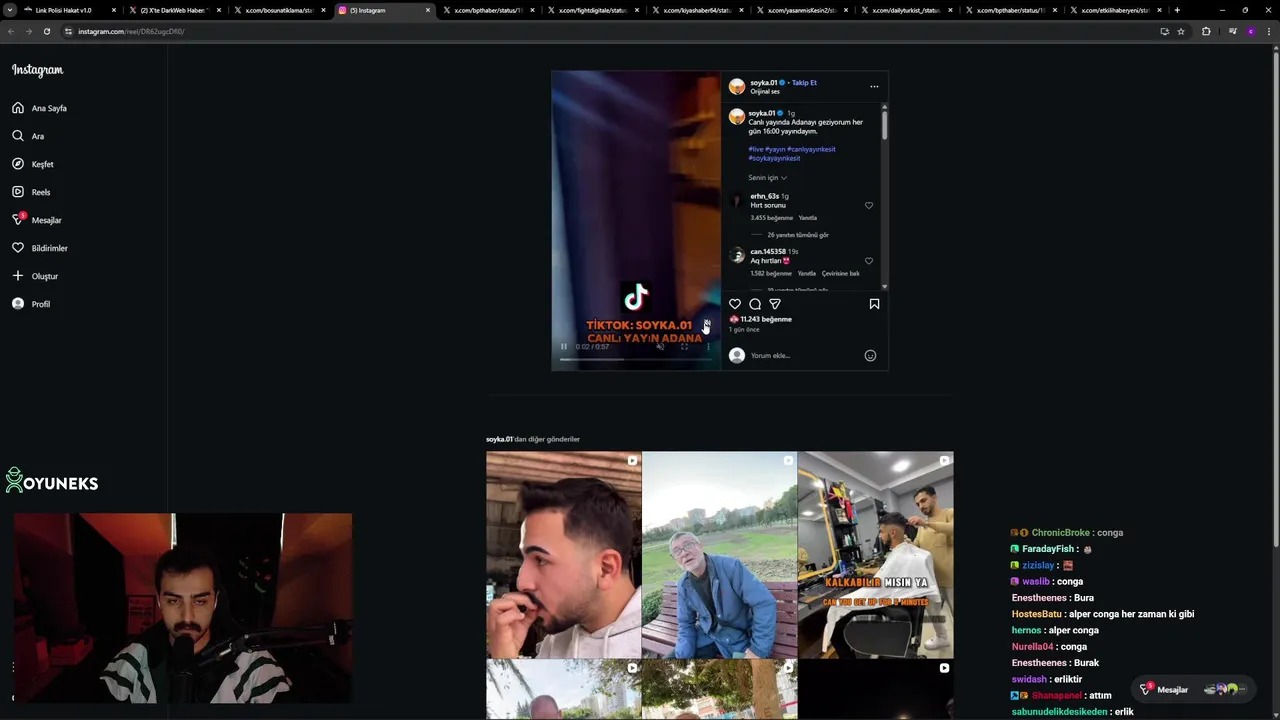Screen dimensions: 1280x720
Task: Pause the reel video
Action: pyautogui.click(x=563, y=346)
